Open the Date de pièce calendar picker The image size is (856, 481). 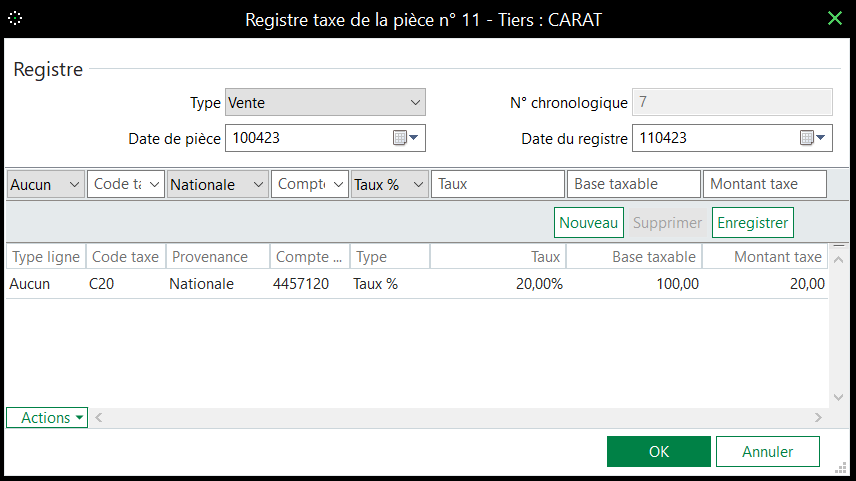pyautogui.click(x=408, y=138)
